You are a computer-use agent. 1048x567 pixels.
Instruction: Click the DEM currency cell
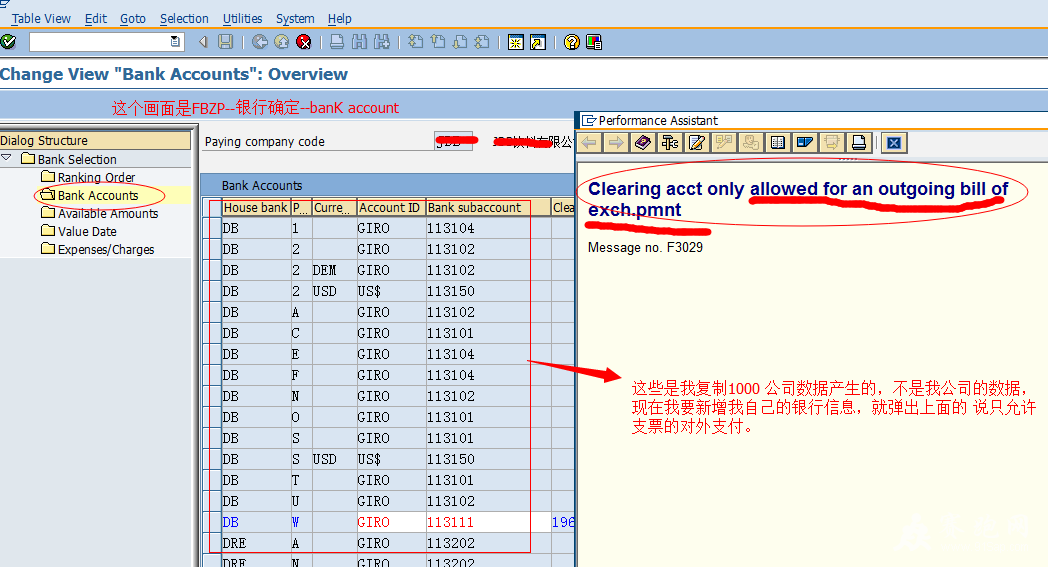click(334, 270)
